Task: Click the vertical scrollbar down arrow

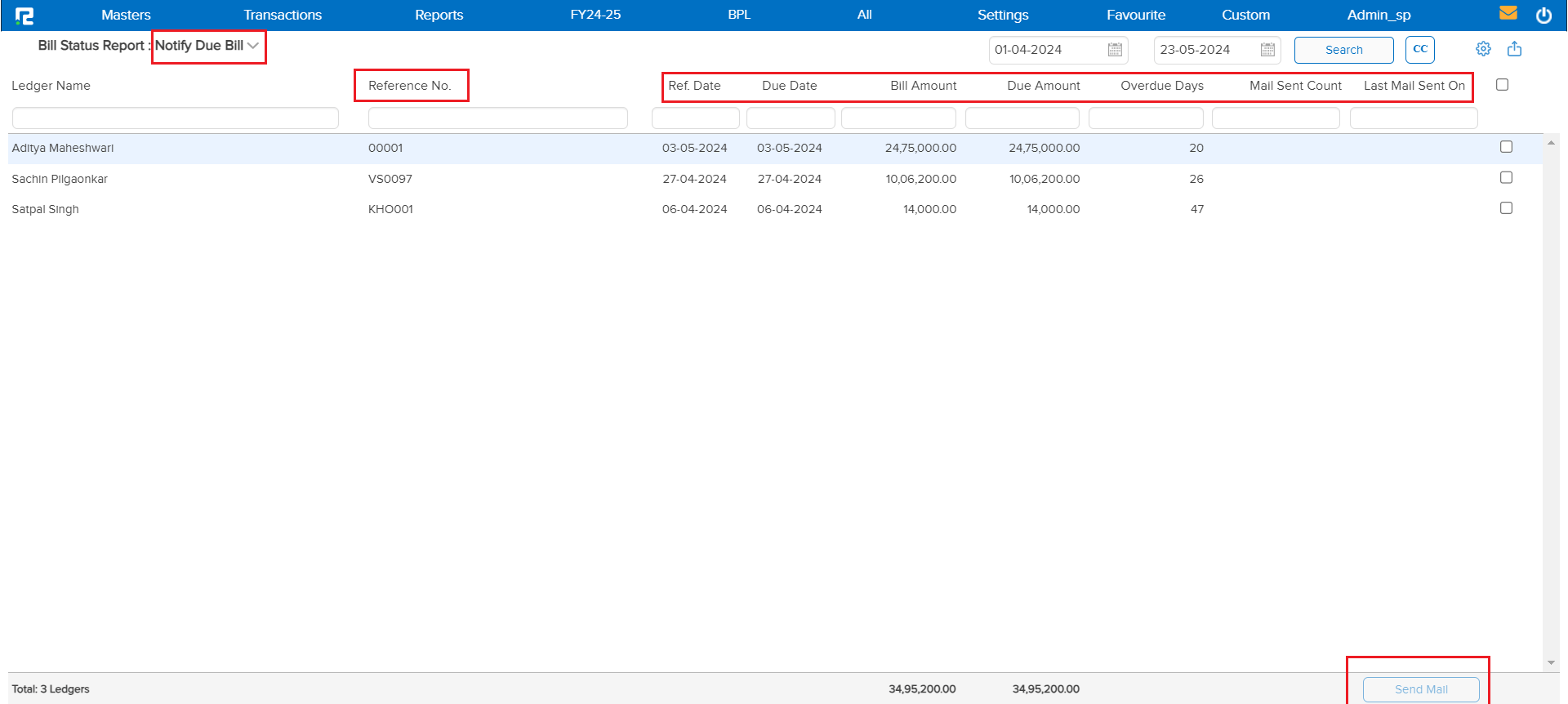Action: pos(1551,663)
